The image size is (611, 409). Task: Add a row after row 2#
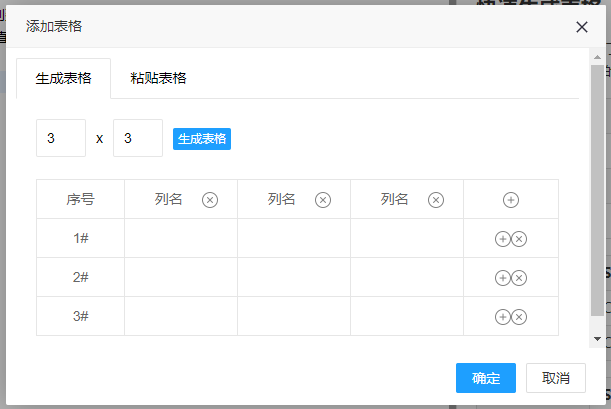pyautogui.click(x=503, y=278)
